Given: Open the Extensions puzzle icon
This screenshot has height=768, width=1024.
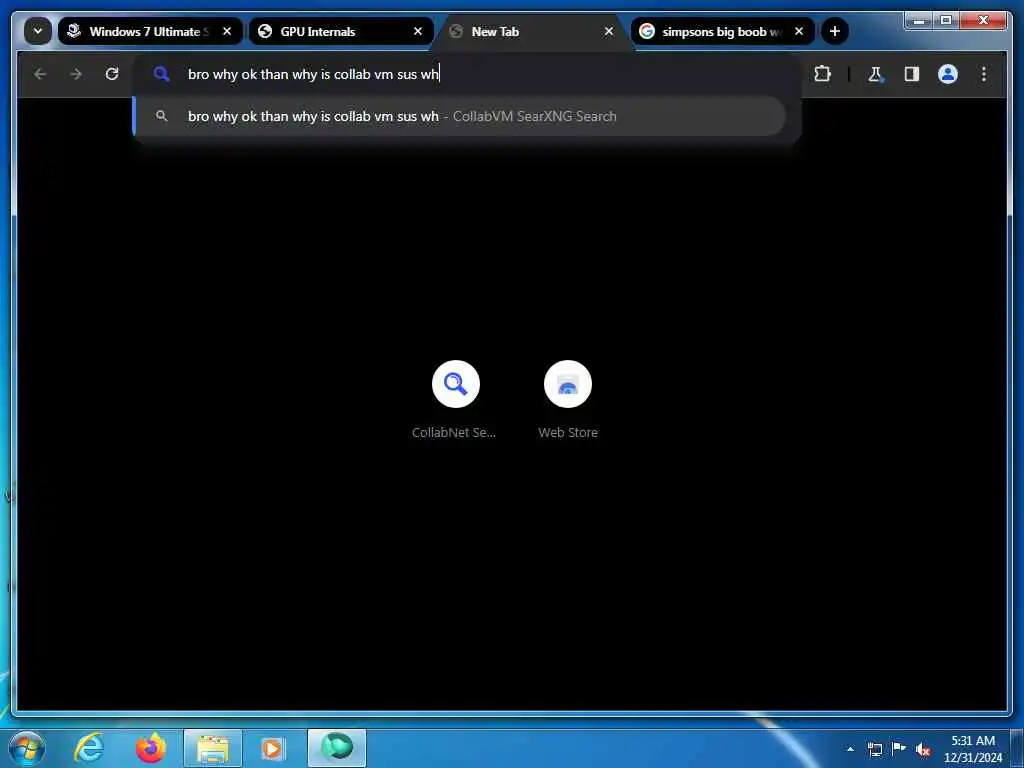Looking at the screenshot, I should pyautogui.click(x=822, y=74).
